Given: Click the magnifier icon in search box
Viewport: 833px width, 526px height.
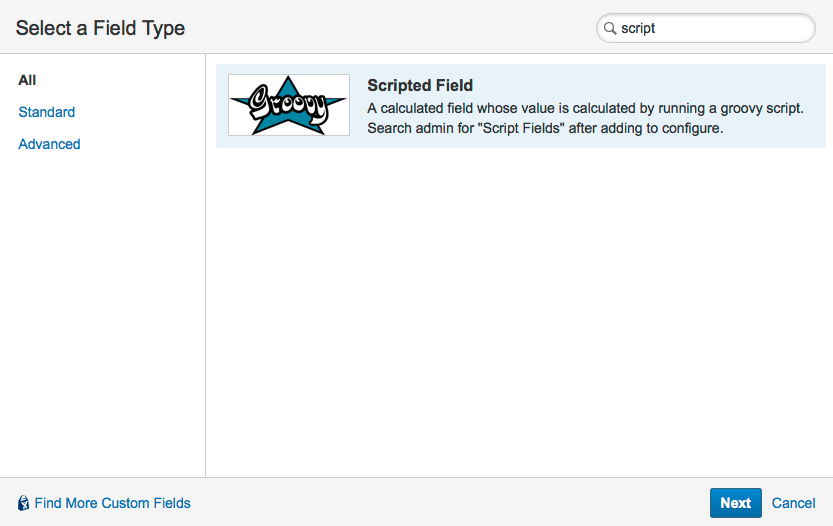Looking at the screenshot, I should (610, 28).
